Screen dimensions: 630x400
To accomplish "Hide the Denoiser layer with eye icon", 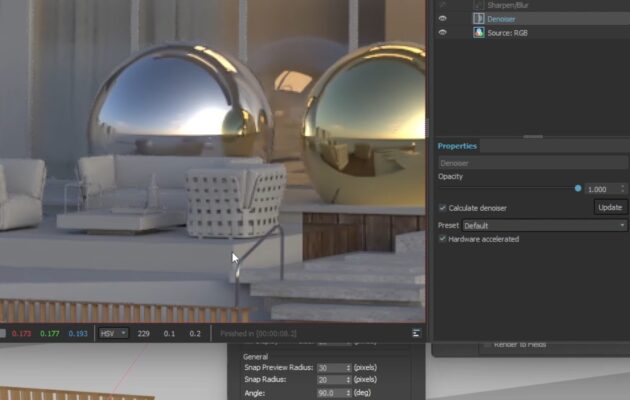I will [x=444, y=19].
